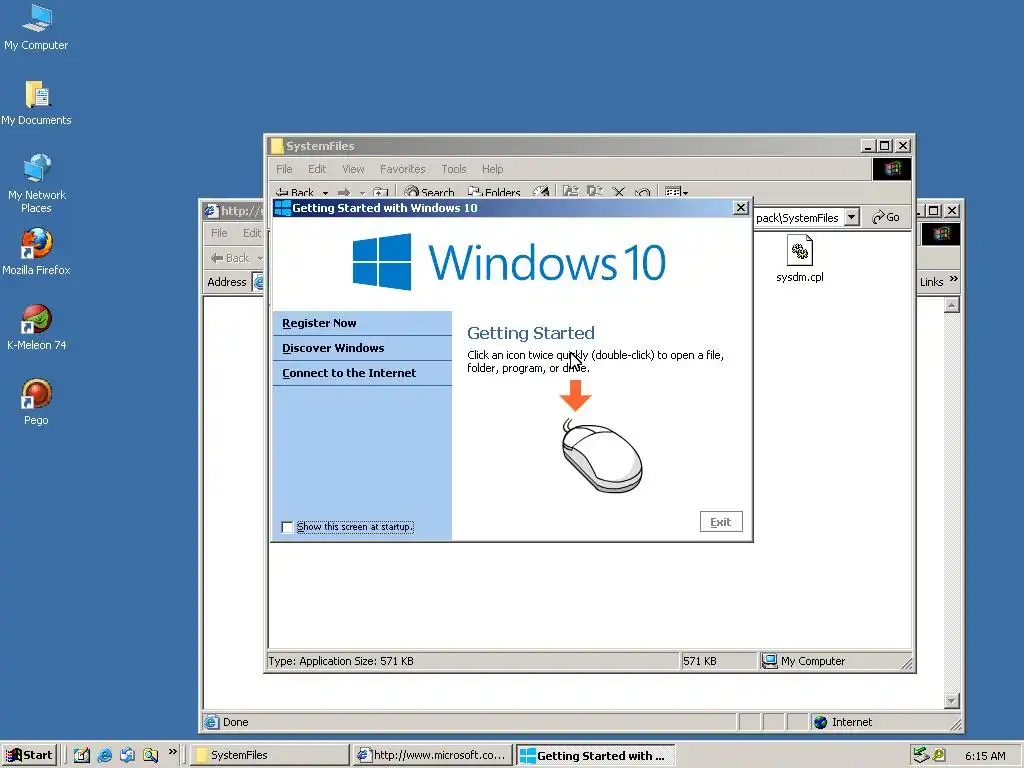Click Windows flag logo in SystemFiles window
Image resolution: width=1024 pixels, height=768 pixels.
point(892,169)
